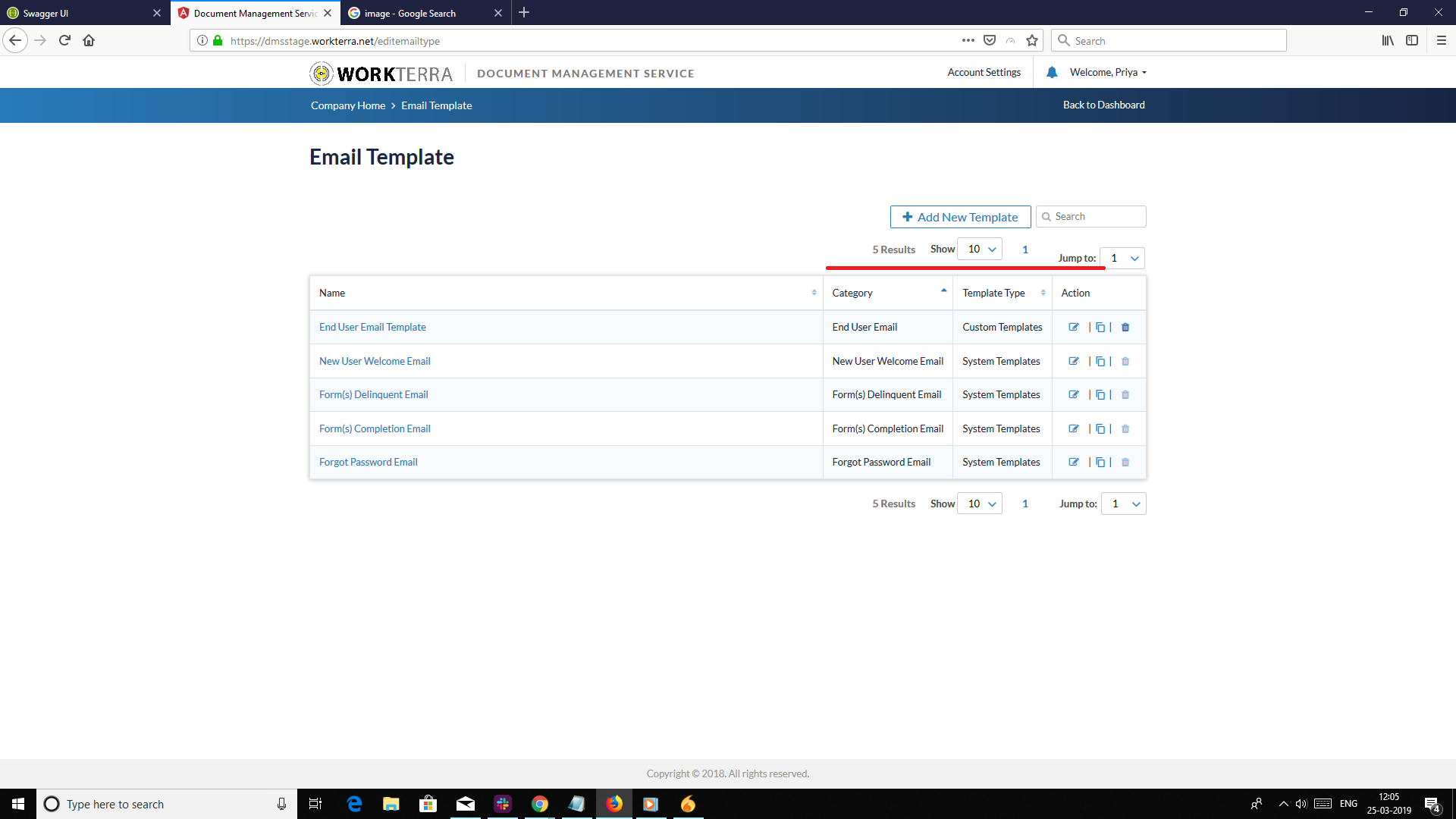Copy the Form(s) Delinquent Email template
The height and width of the screenshot is (819, 1456).
click(x=1100, y=394)
